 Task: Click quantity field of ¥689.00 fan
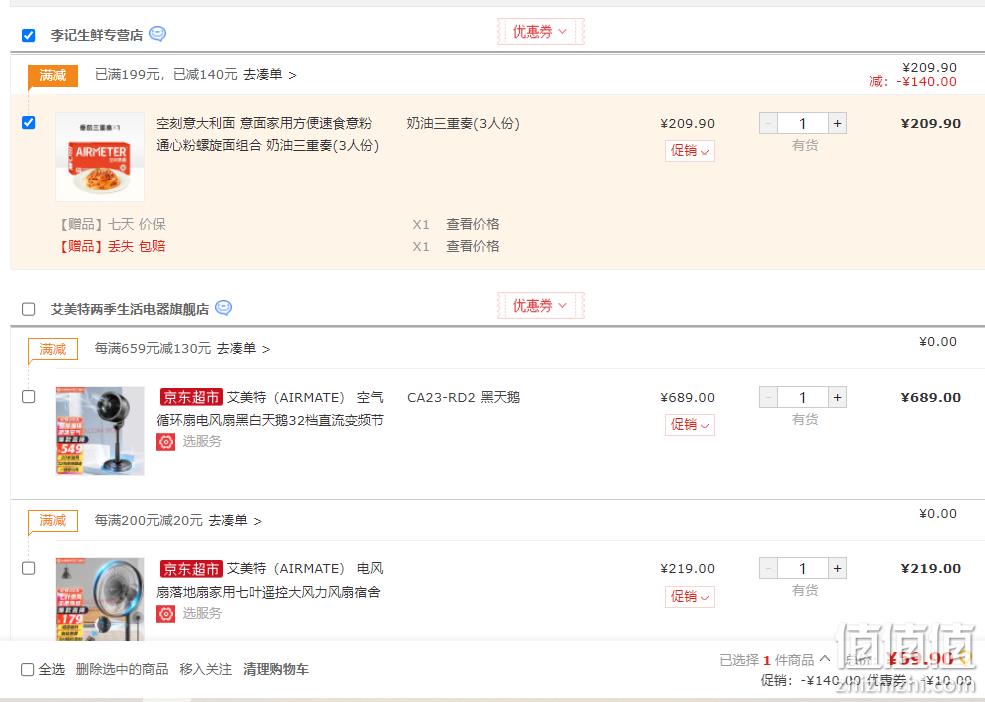pyautogui.click(x=803, y=397)
